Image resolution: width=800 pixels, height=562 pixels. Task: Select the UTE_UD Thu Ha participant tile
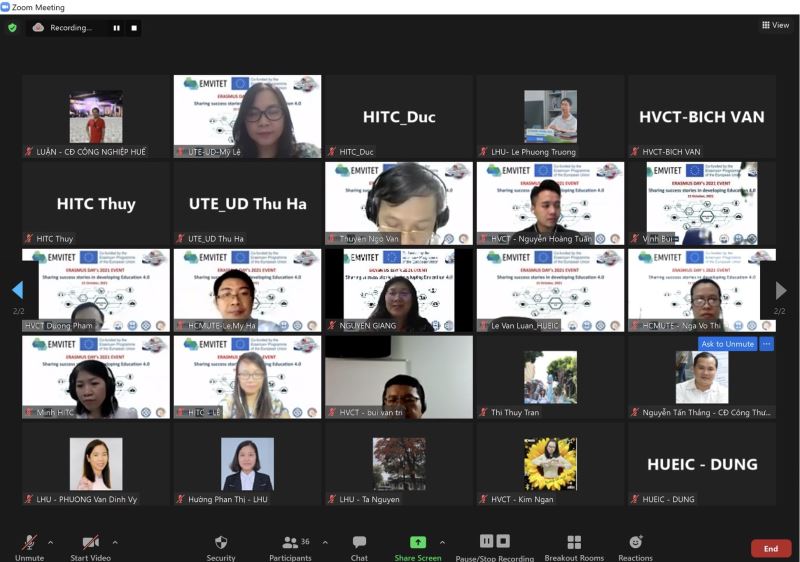click(x=247, y=203)
